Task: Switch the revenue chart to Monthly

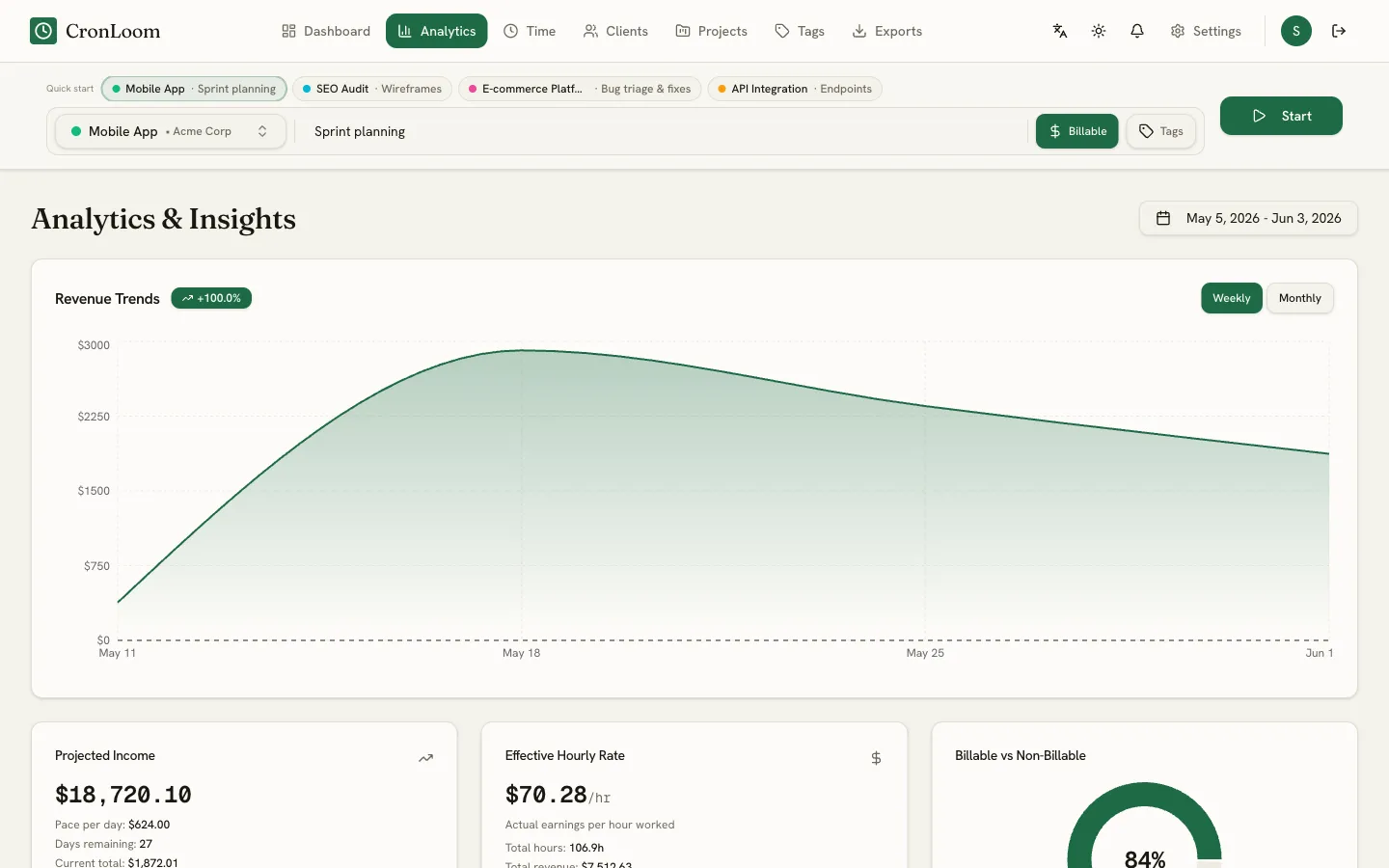Action: tap(1300, 298)
